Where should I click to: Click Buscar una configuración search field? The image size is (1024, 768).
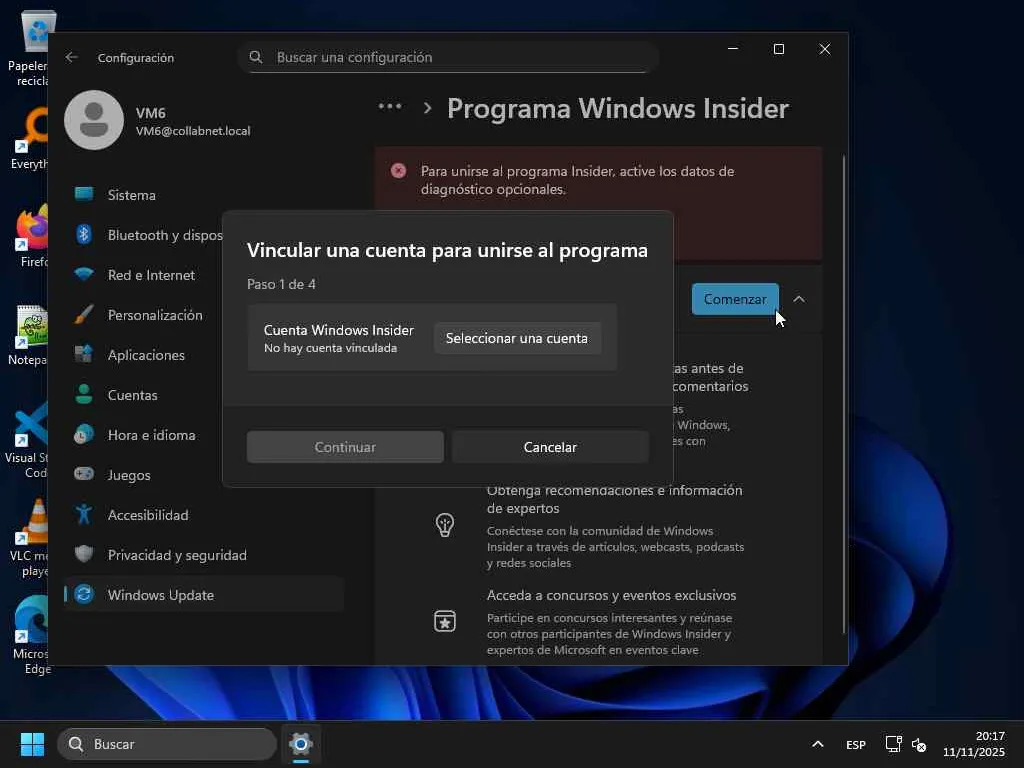point(448,57)
